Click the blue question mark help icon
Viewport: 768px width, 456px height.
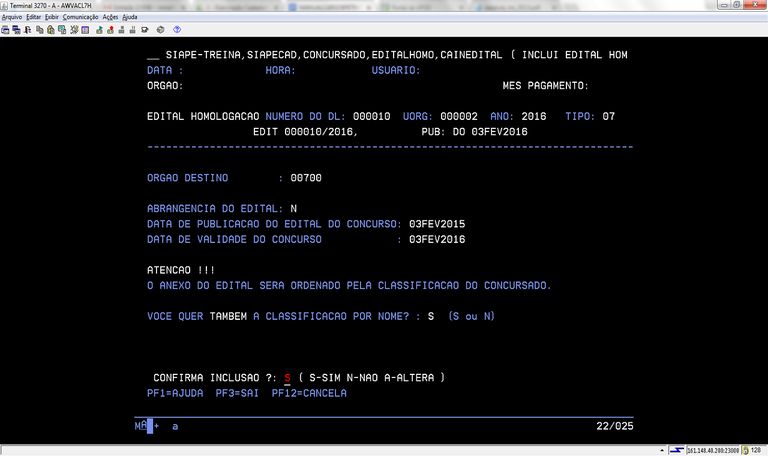177,30
